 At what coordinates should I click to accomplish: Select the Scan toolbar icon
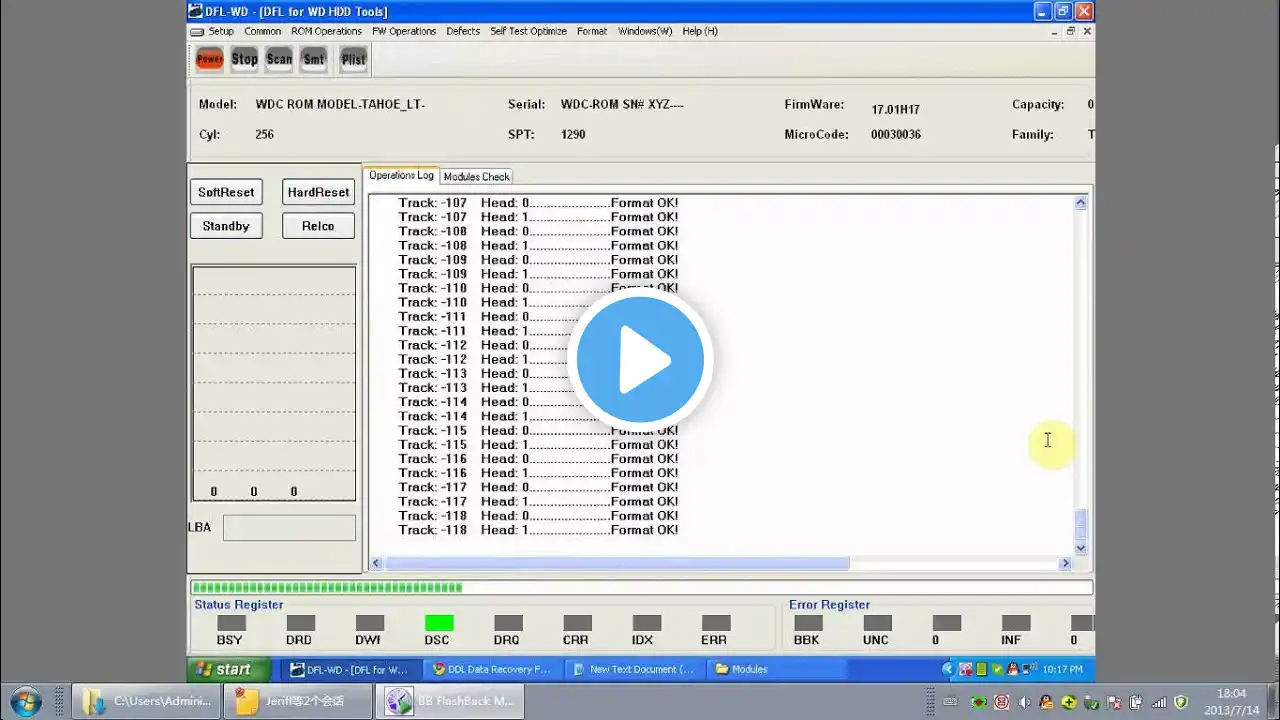point(279,59)
